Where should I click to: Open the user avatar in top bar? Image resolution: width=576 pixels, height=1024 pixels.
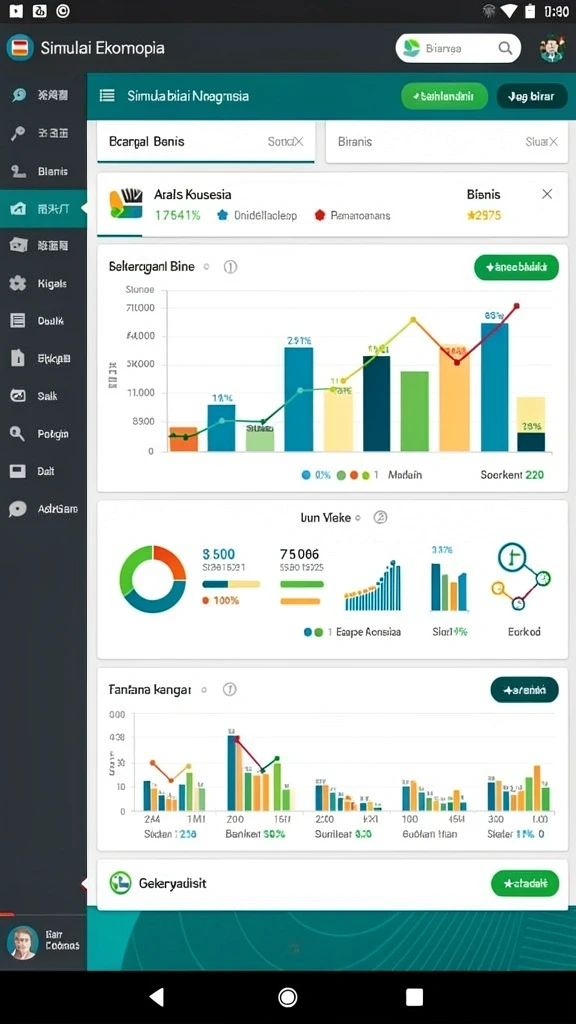click(x=552, y=48)
